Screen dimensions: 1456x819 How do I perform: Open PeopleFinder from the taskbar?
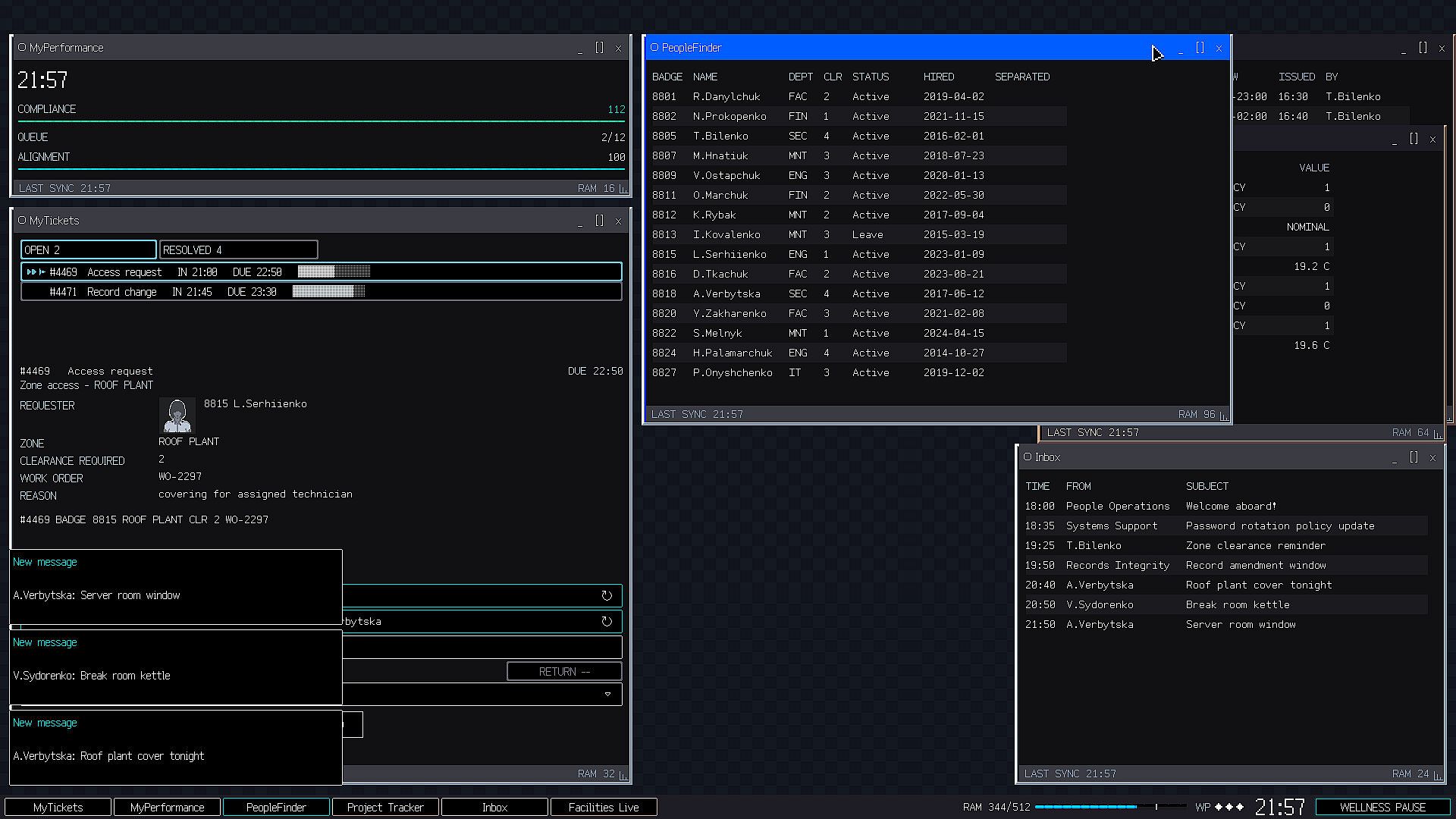pyautogui.click(x=277, y=807)
